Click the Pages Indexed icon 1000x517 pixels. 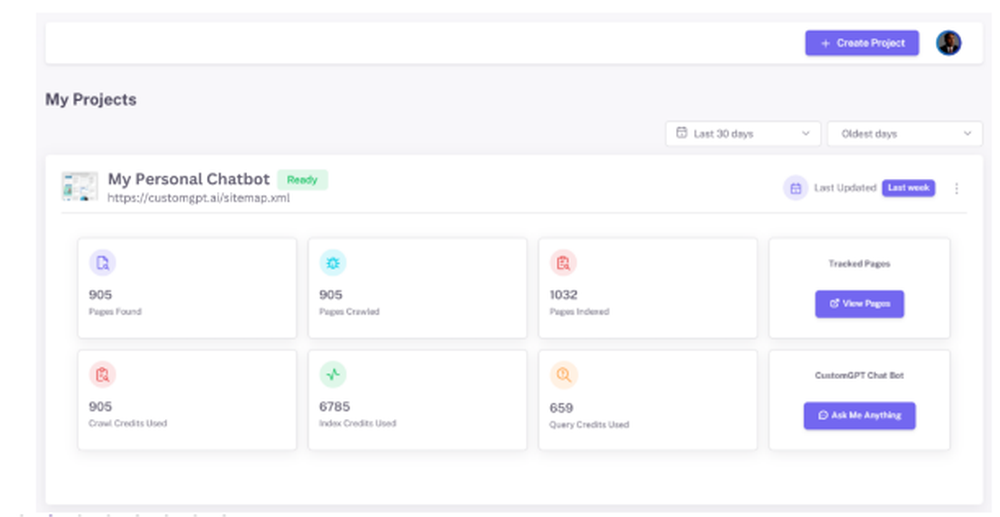coord(563,263)
